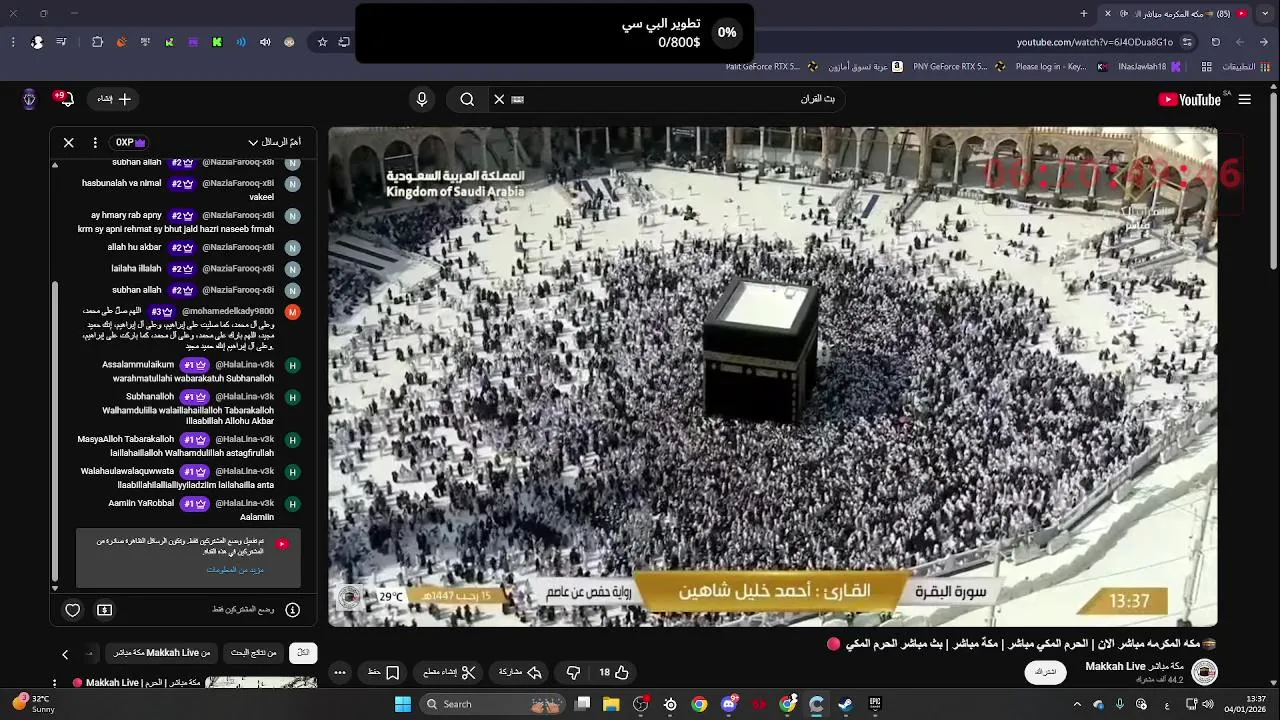Click the browser address bar URL

[x=1094, y=42]
